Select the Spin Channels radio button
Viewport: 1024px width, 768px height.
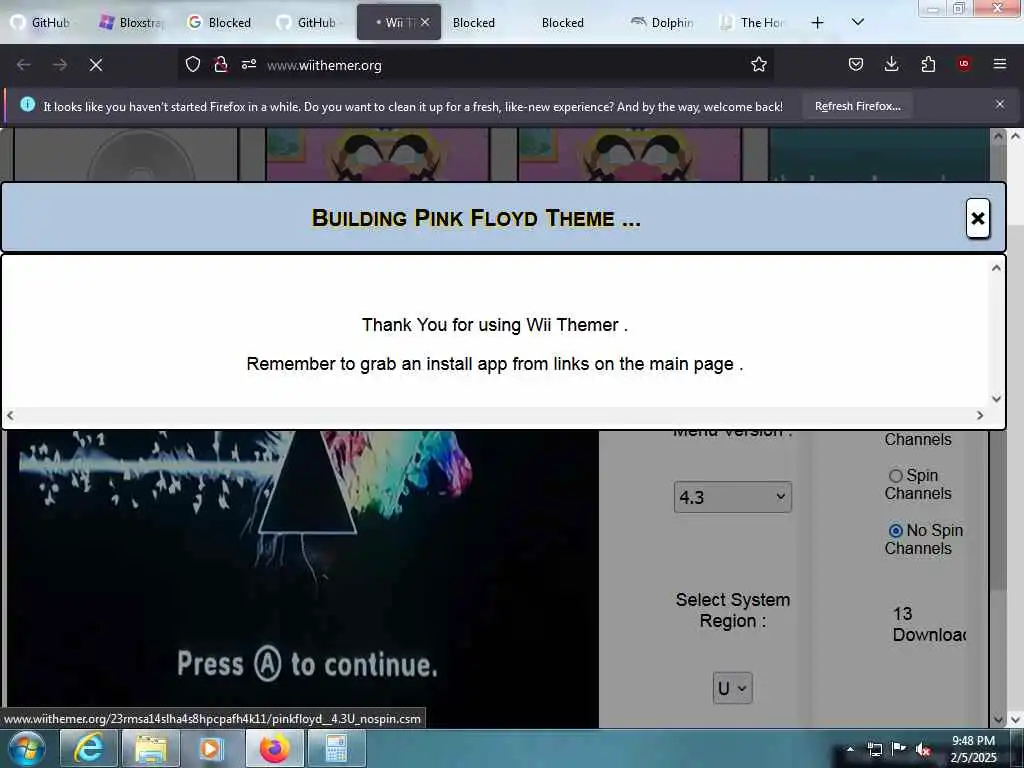[895, 475]
